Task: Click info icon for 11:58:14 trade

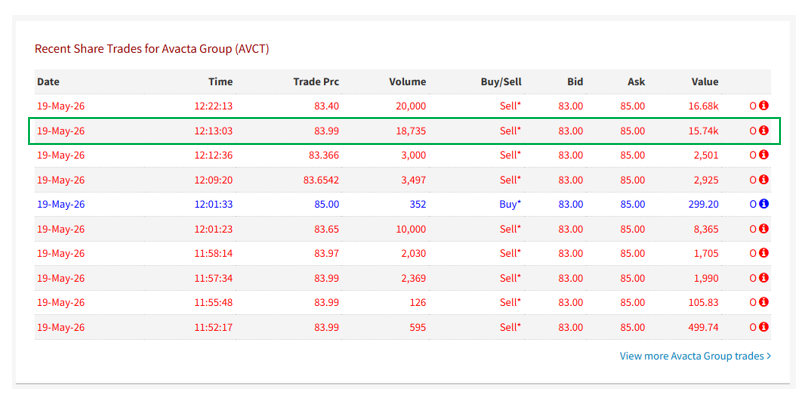Action: (763, 253)
